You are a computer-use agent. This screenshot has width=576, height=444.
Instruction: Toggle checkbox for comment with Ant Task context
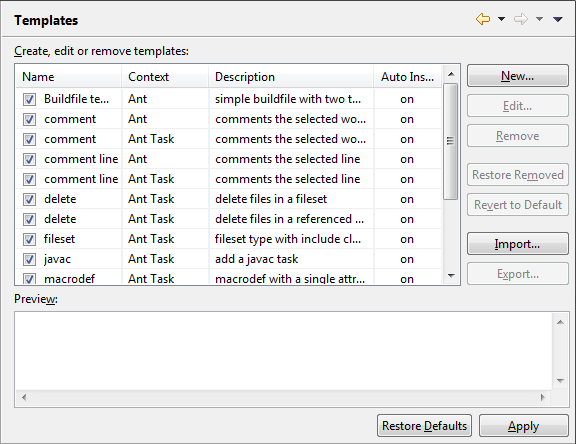point(29,139)
